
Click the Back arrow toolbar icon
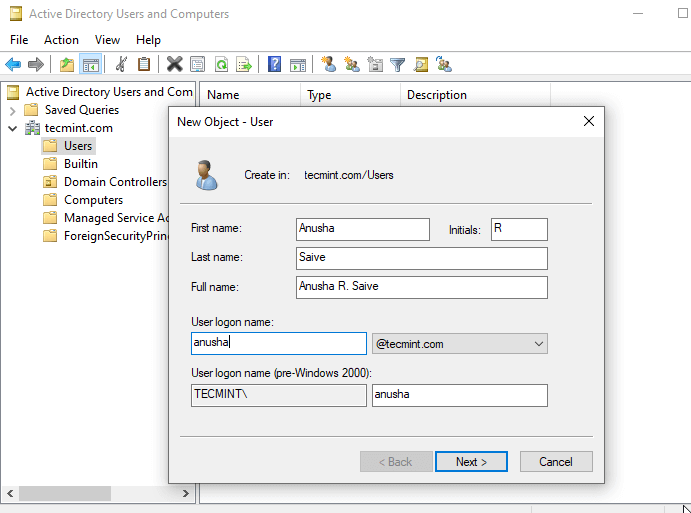(13, 65)
